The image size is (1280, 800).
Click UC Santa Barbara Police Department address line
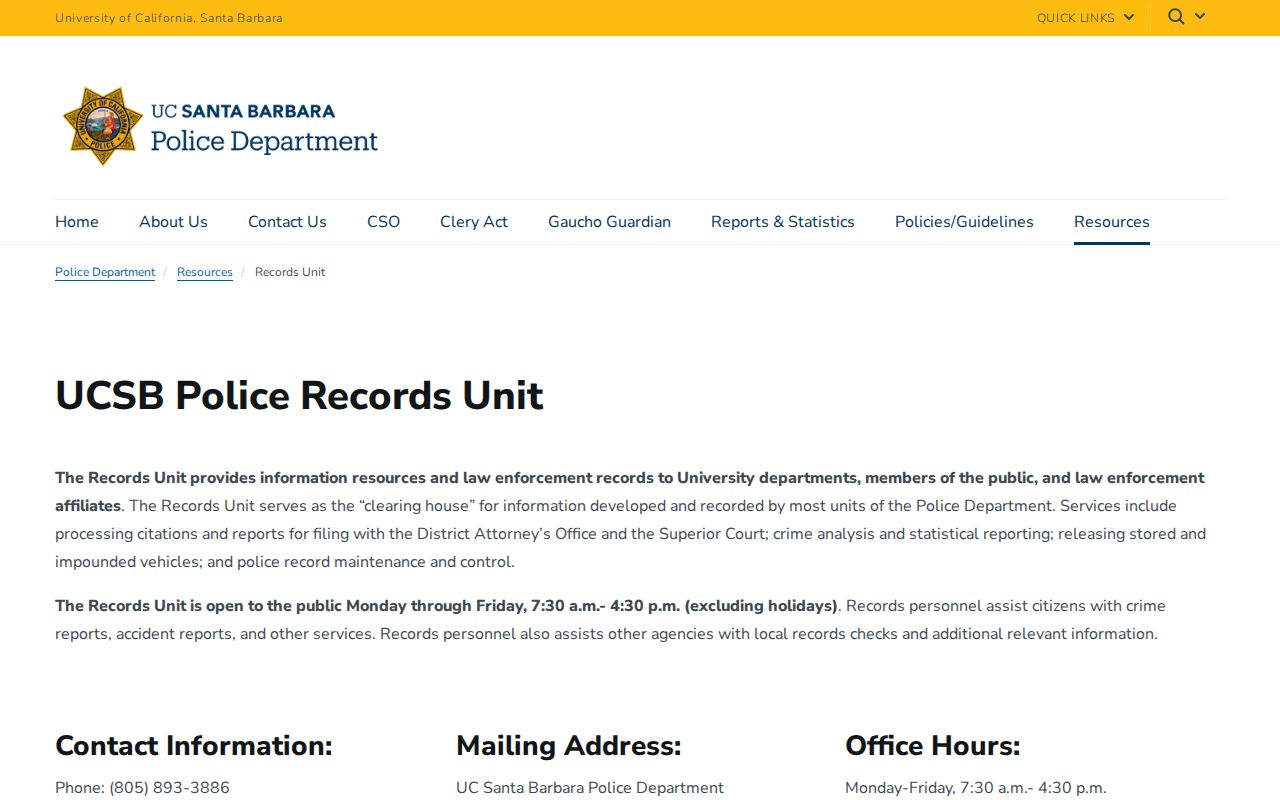(590, 788)
